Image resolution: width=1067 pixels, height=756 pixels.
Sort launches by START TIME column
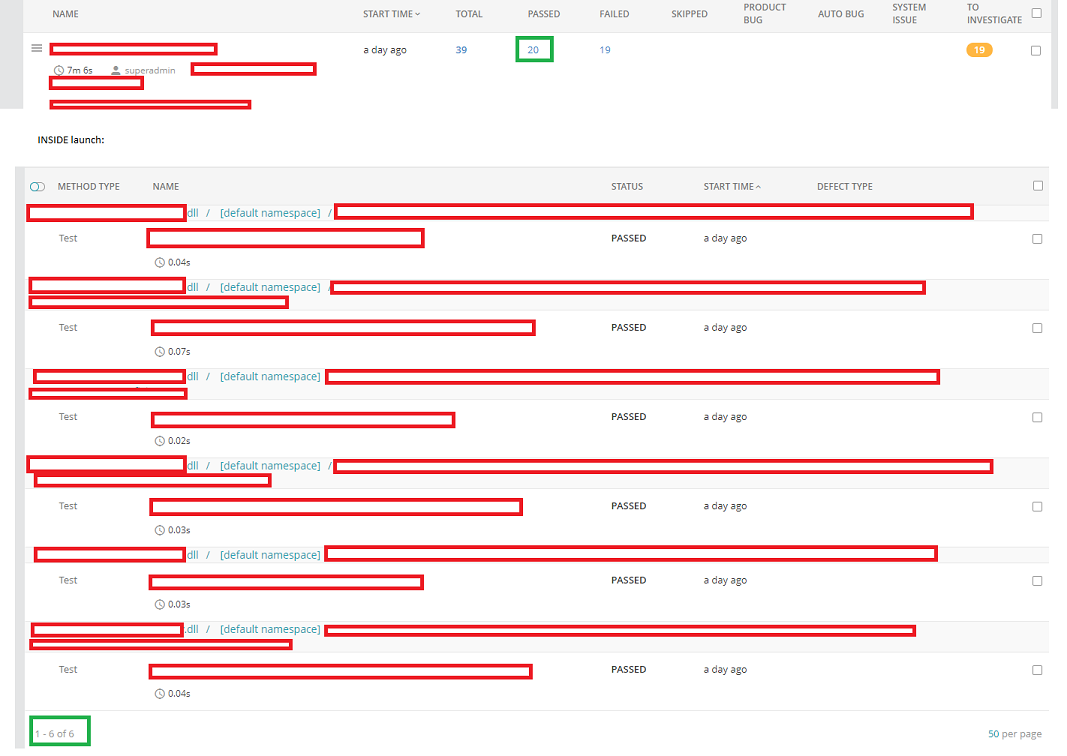click(391, 14)
